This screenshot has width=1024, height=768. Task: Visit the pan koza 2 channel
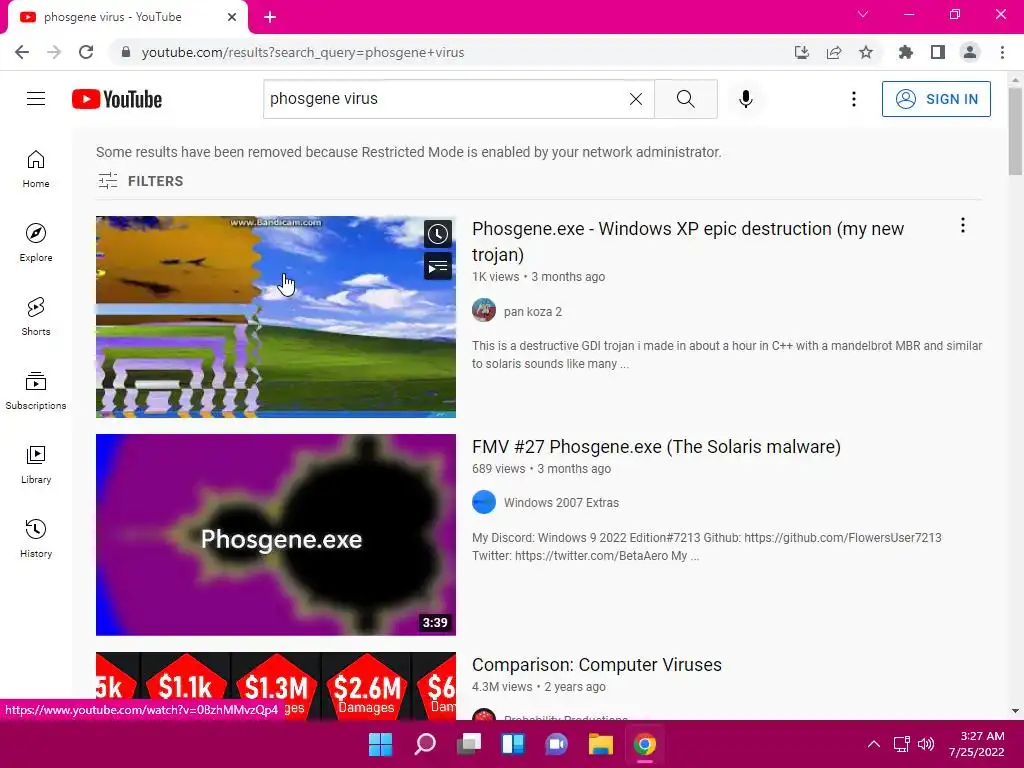533,312
